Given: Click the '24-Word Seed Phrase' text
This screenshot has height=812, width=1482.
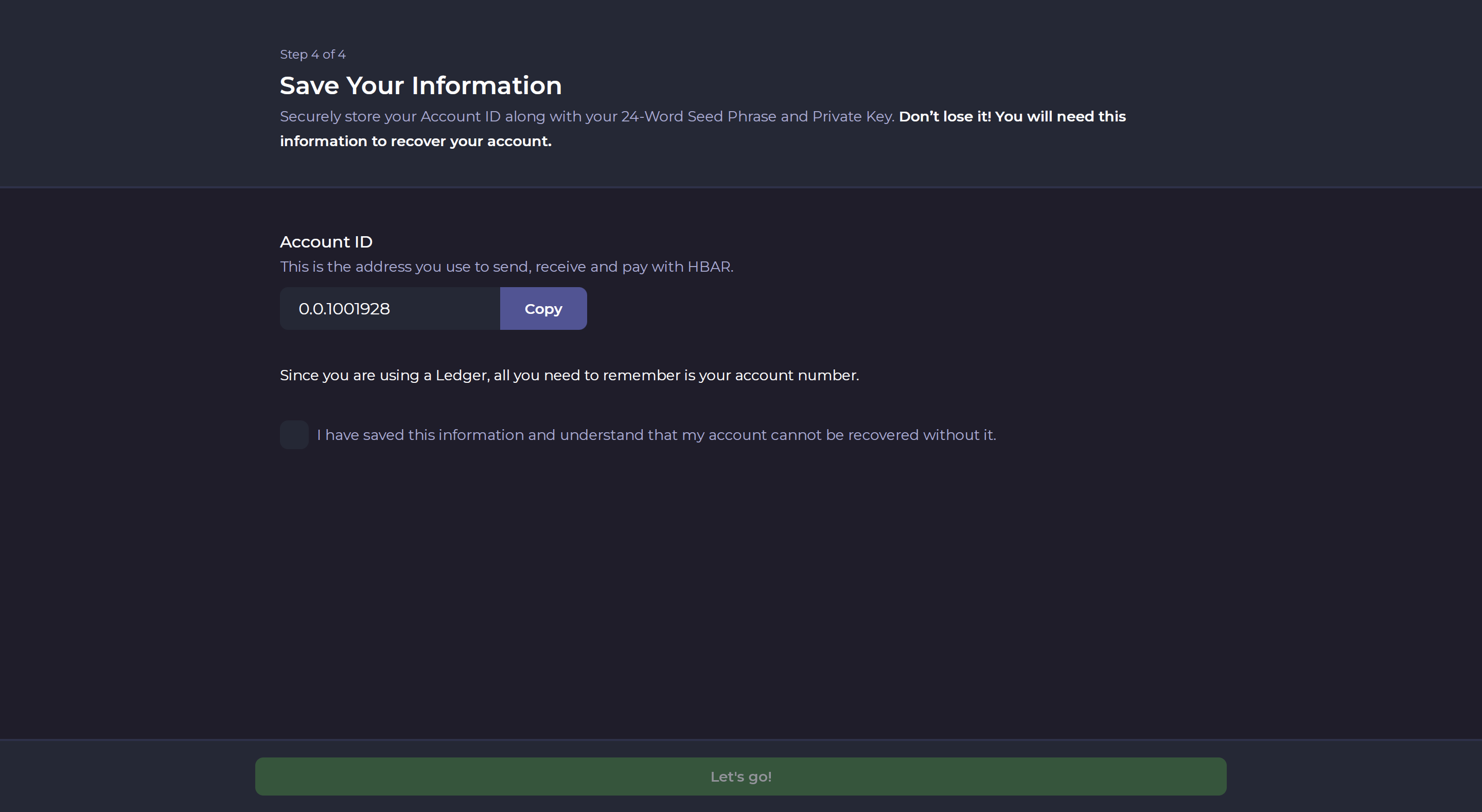Looking at the screenshot, I should tap(698, 117).
